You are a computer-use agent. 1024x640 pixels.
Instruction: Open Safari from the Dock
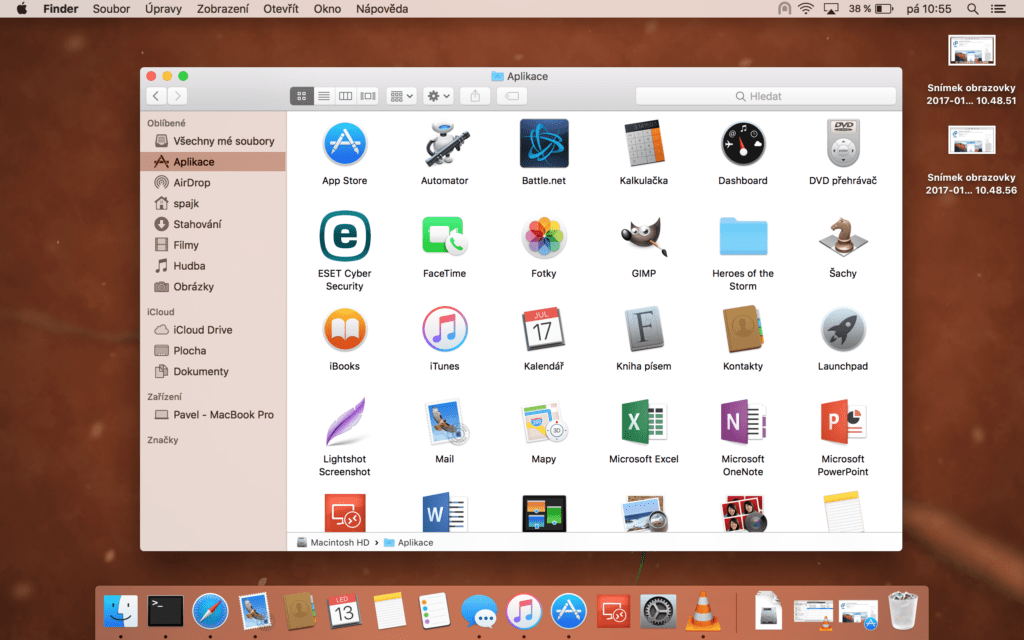click(x=210, y=612)
